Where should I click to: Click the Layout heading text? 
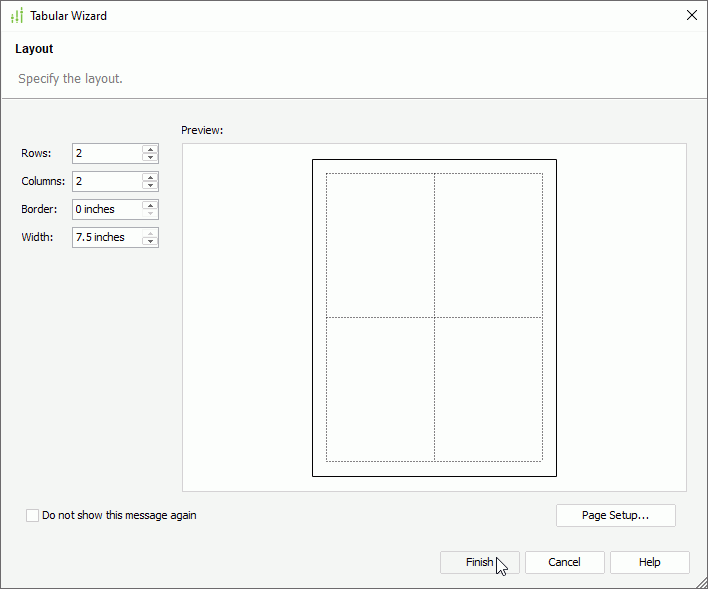pyautogui.click(x=34, y=49)
